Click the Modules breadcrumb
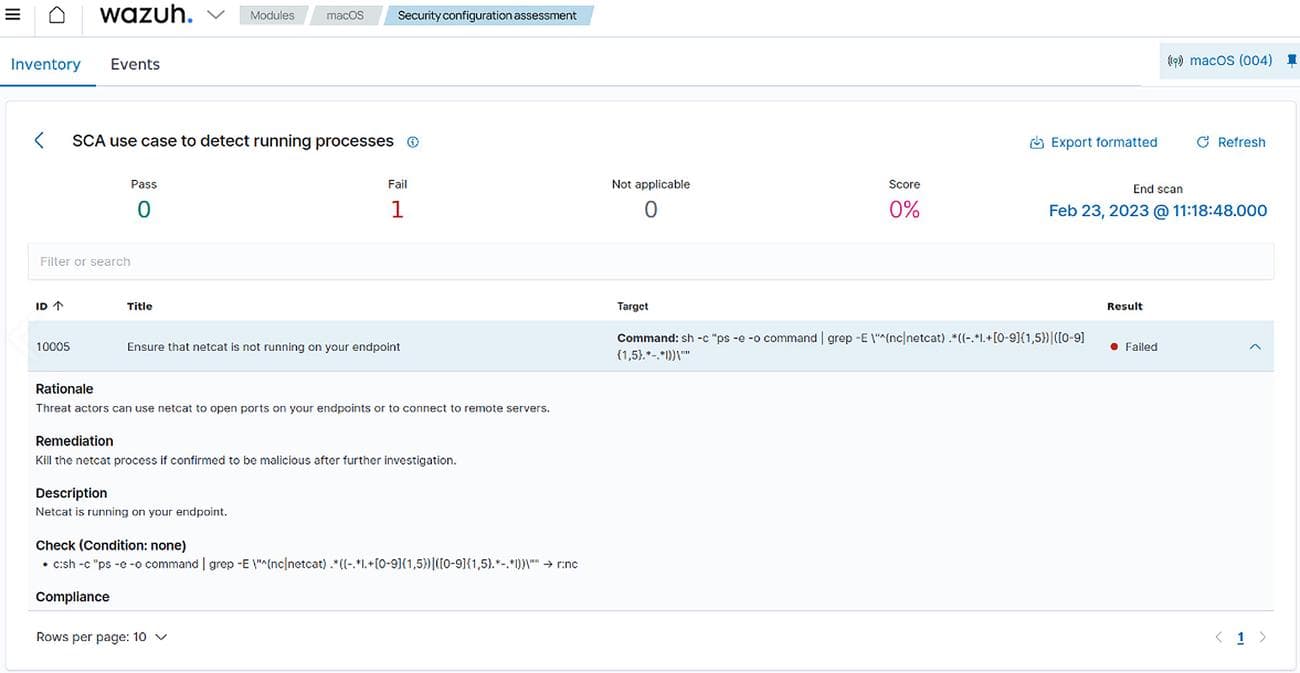Screen dimensions: 1300x673 pyautogui.click(x=272, y=16)
